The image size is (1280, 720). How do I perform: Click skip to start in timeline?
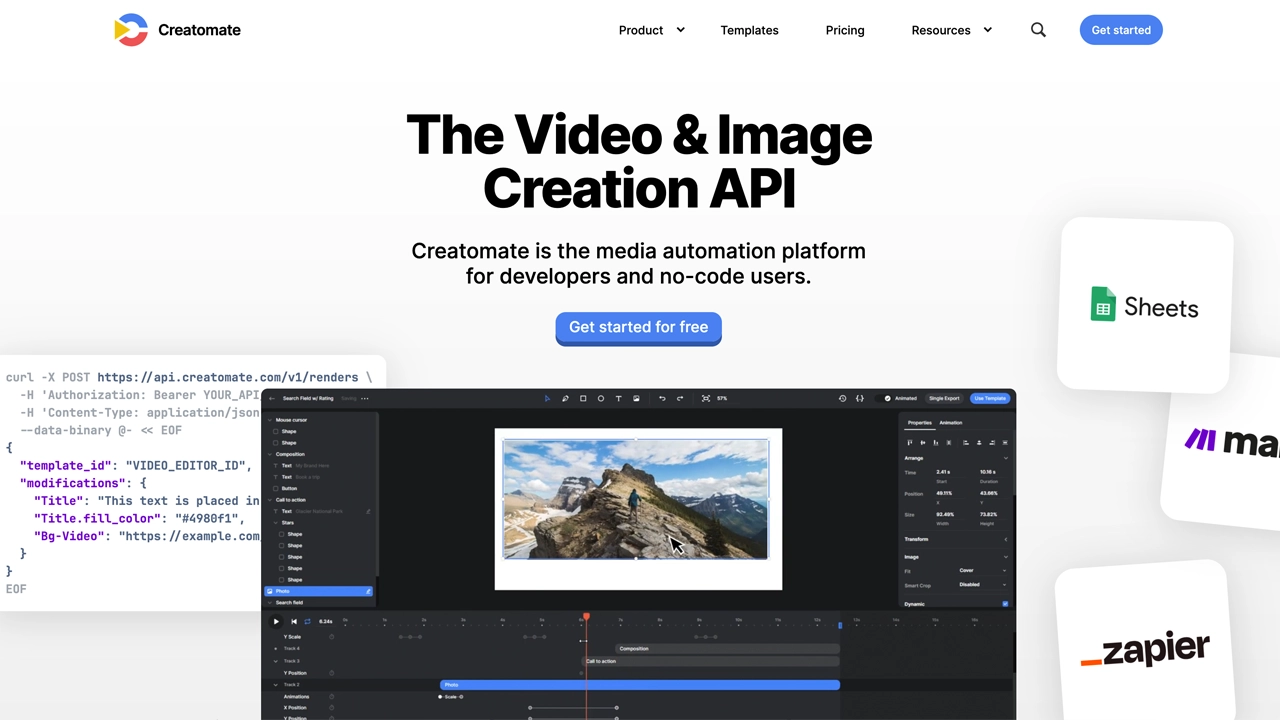click(294, 621)
